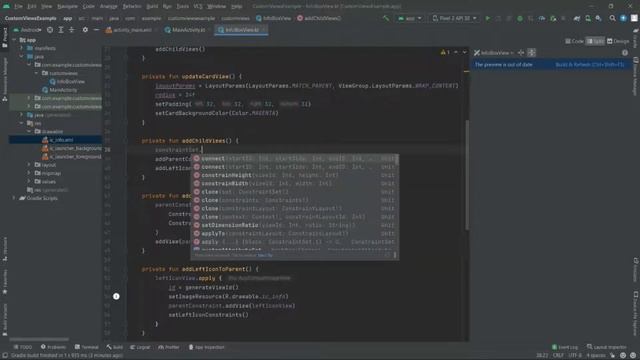Click the blue updates icon in toolbar
The height and width of the screenshot is (360, 640).
[623, 18]
